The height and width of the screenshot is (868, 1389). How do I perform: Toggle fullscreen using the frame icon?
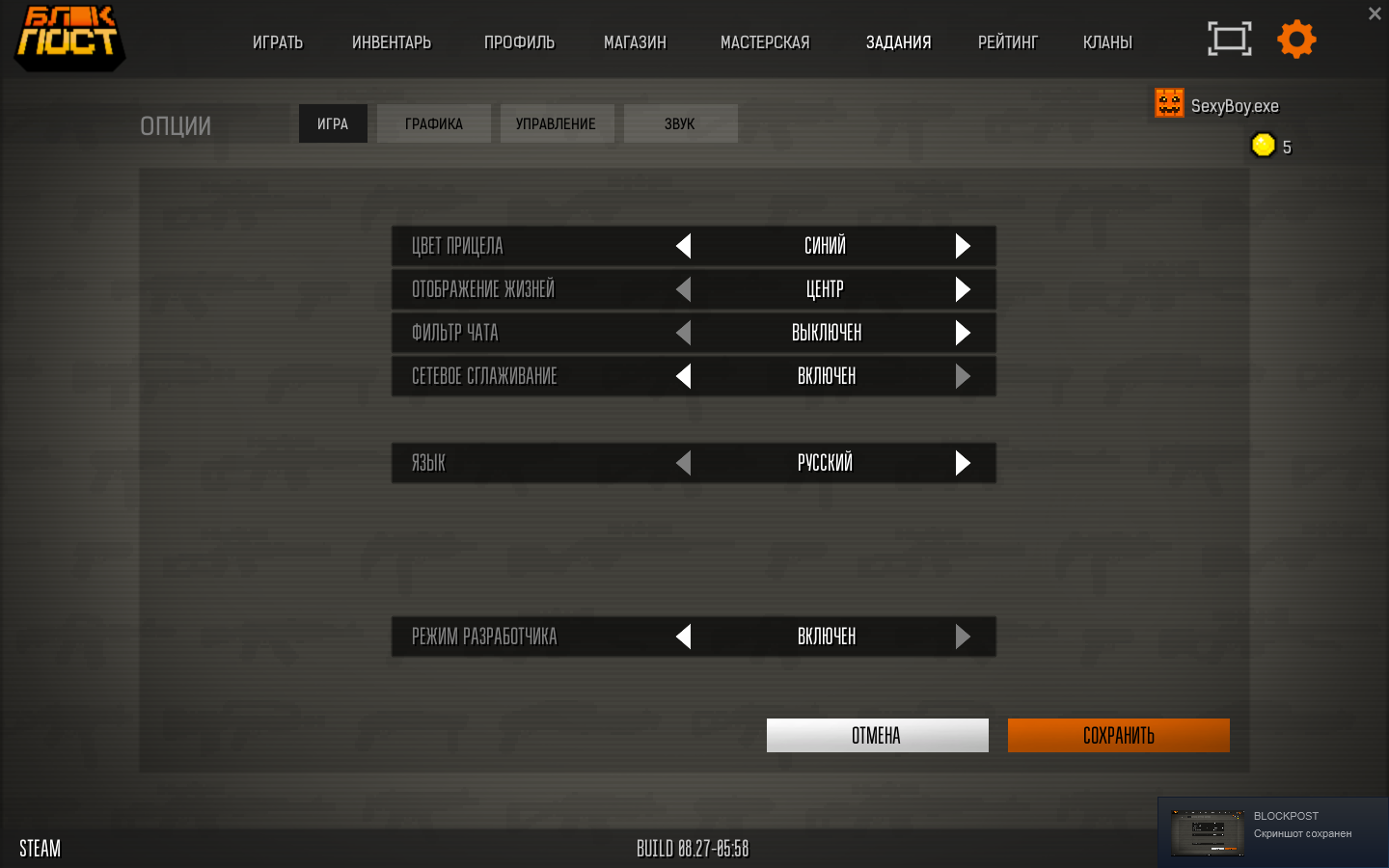click(1230, 39)
